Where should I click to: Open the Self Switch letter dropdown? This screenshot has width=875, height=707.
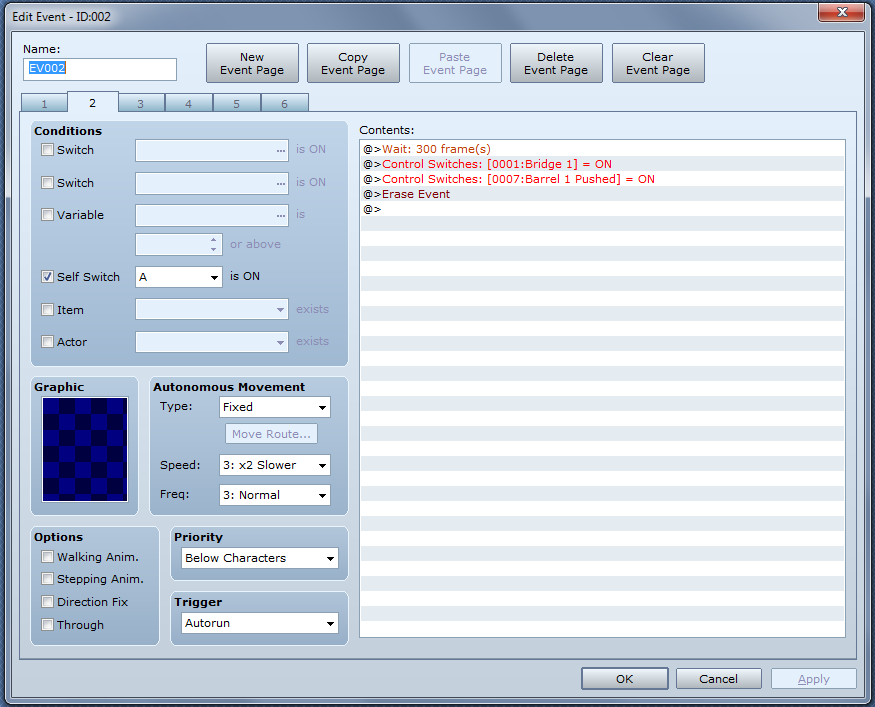coord(179,277)
